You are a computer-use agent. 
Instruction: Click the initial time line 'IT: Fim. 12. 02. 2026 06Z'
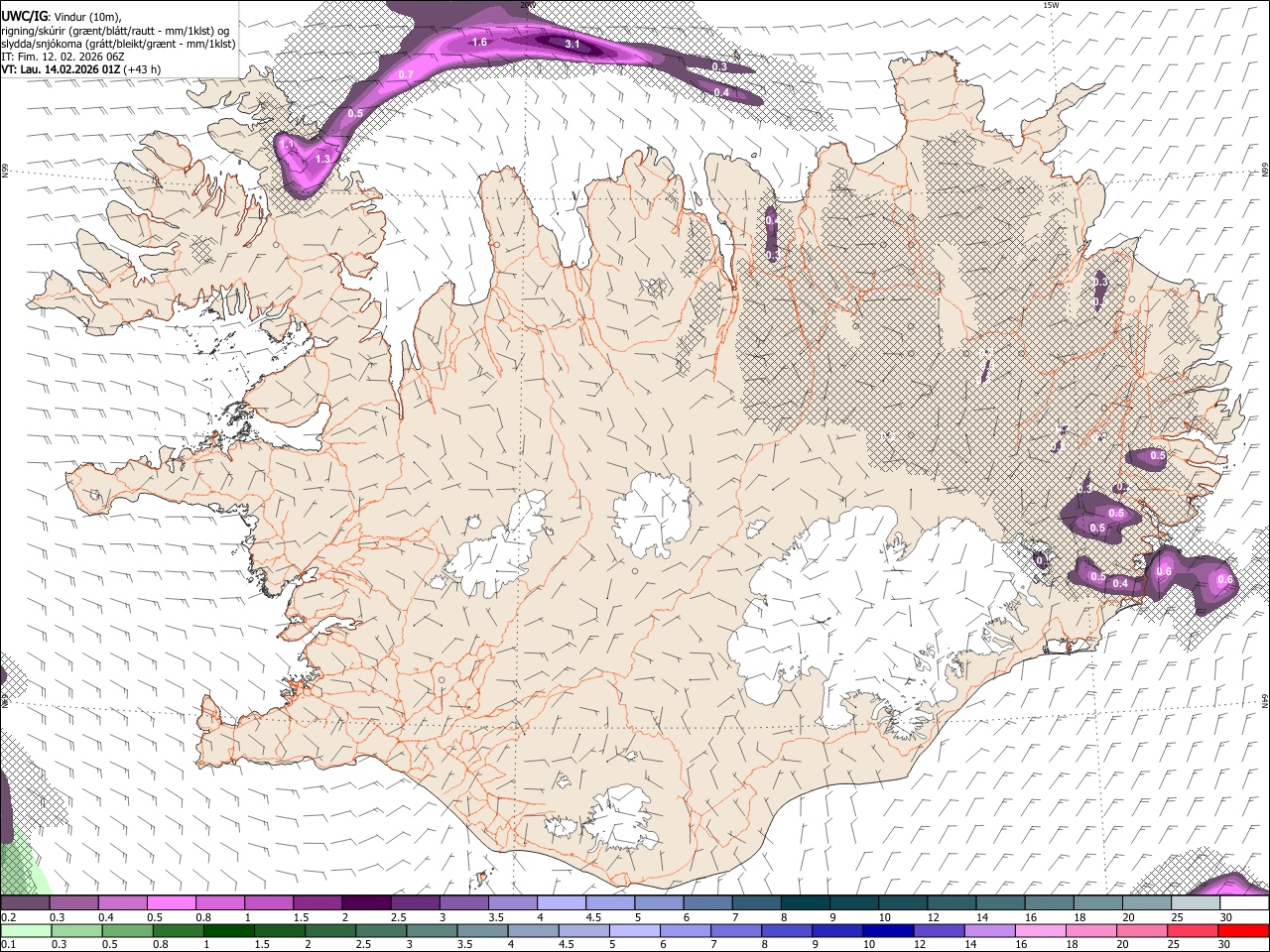coord(63,57)
